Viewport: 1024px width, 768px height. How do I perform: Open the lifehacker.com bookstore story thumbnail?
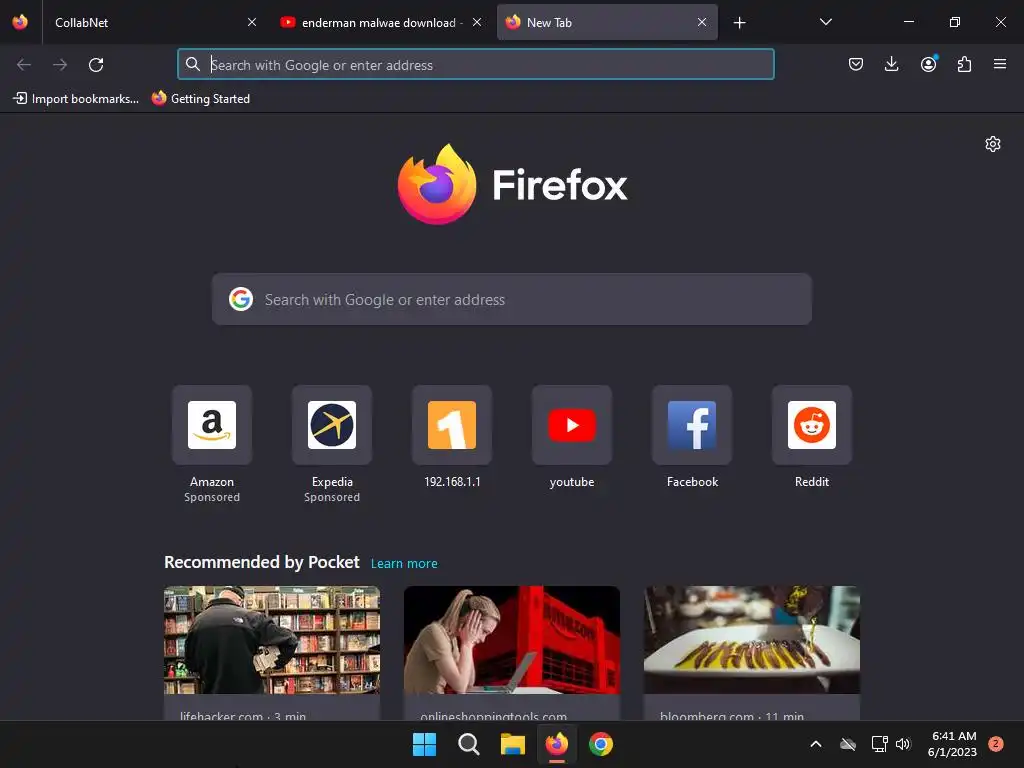pos(272,640)
